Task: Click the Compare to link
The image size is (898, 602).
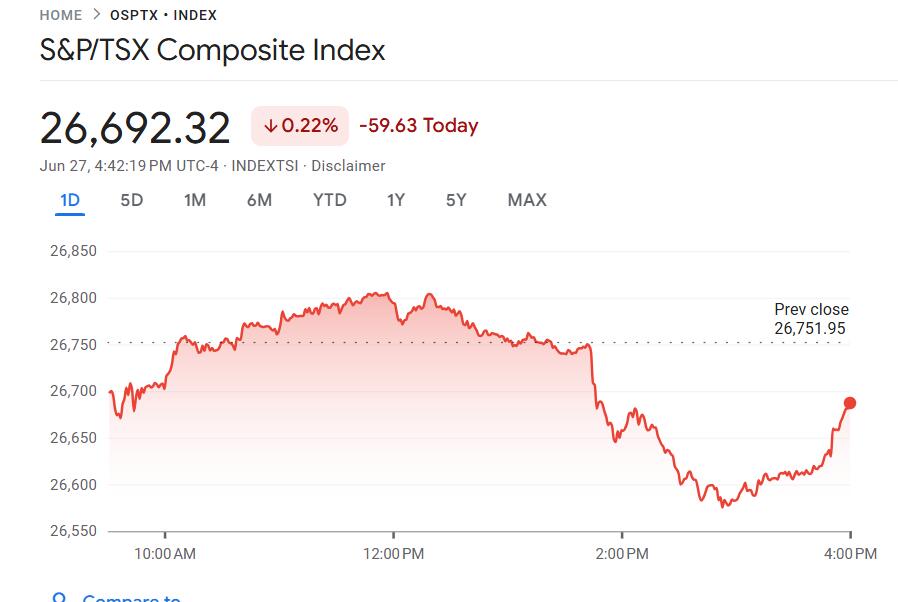Action: click(132, 598)
